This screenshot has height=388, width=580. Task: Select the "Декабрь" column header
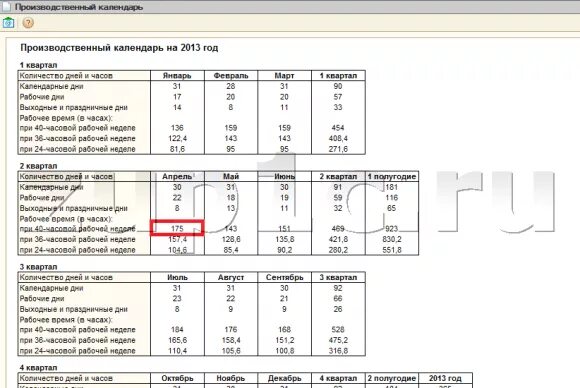[x=284, y=378]
